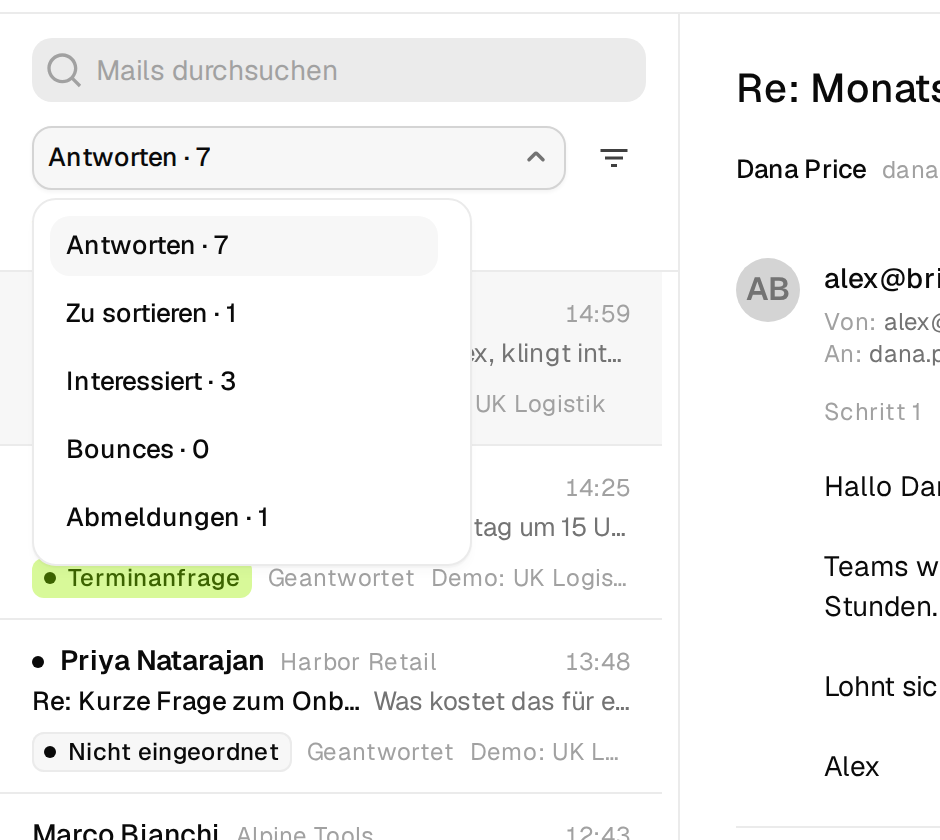Select 'Zu sortieren · 1' option
The image size is (940, 840).
[243, 314]
